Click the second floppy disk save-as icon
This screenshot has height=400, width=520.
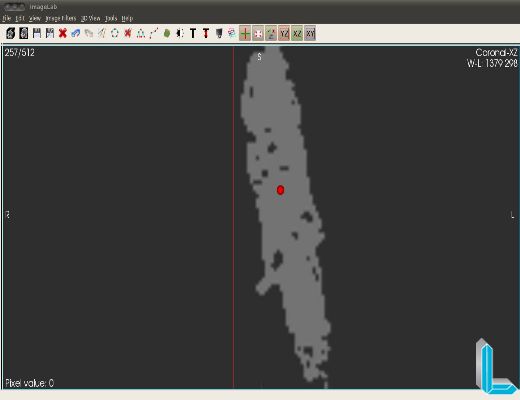point(50,33)
